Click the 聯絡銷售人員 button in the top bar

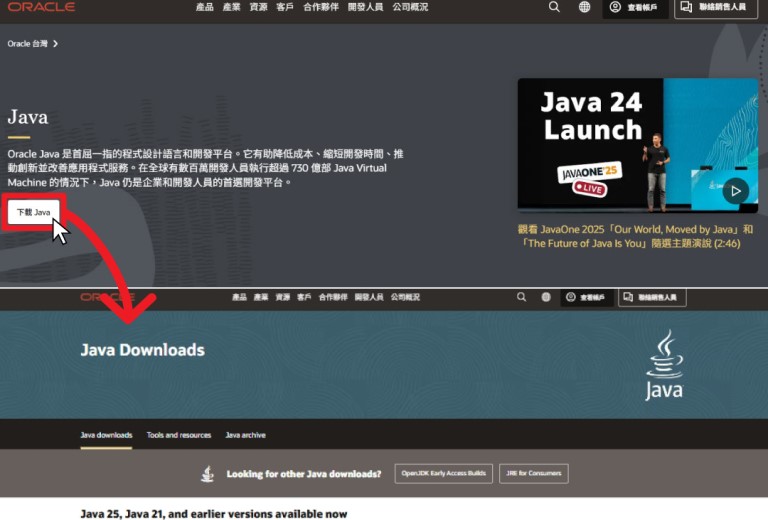click(716, 7)
